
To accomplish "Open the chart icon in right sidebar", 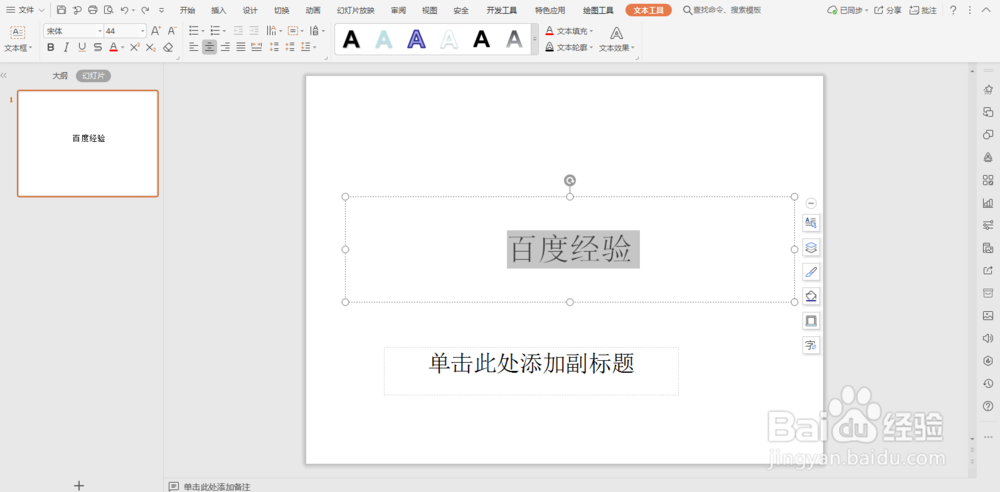I will coord(988,203).
